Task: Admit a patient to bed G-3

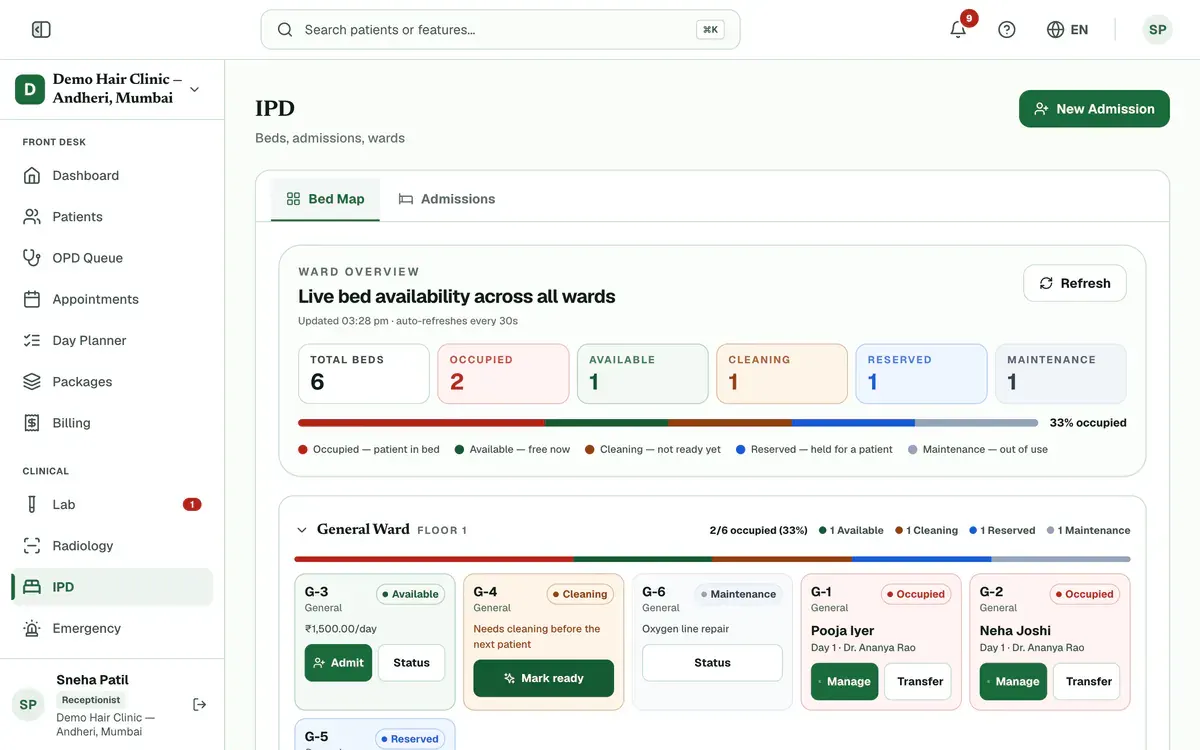Action: [338, 663]
